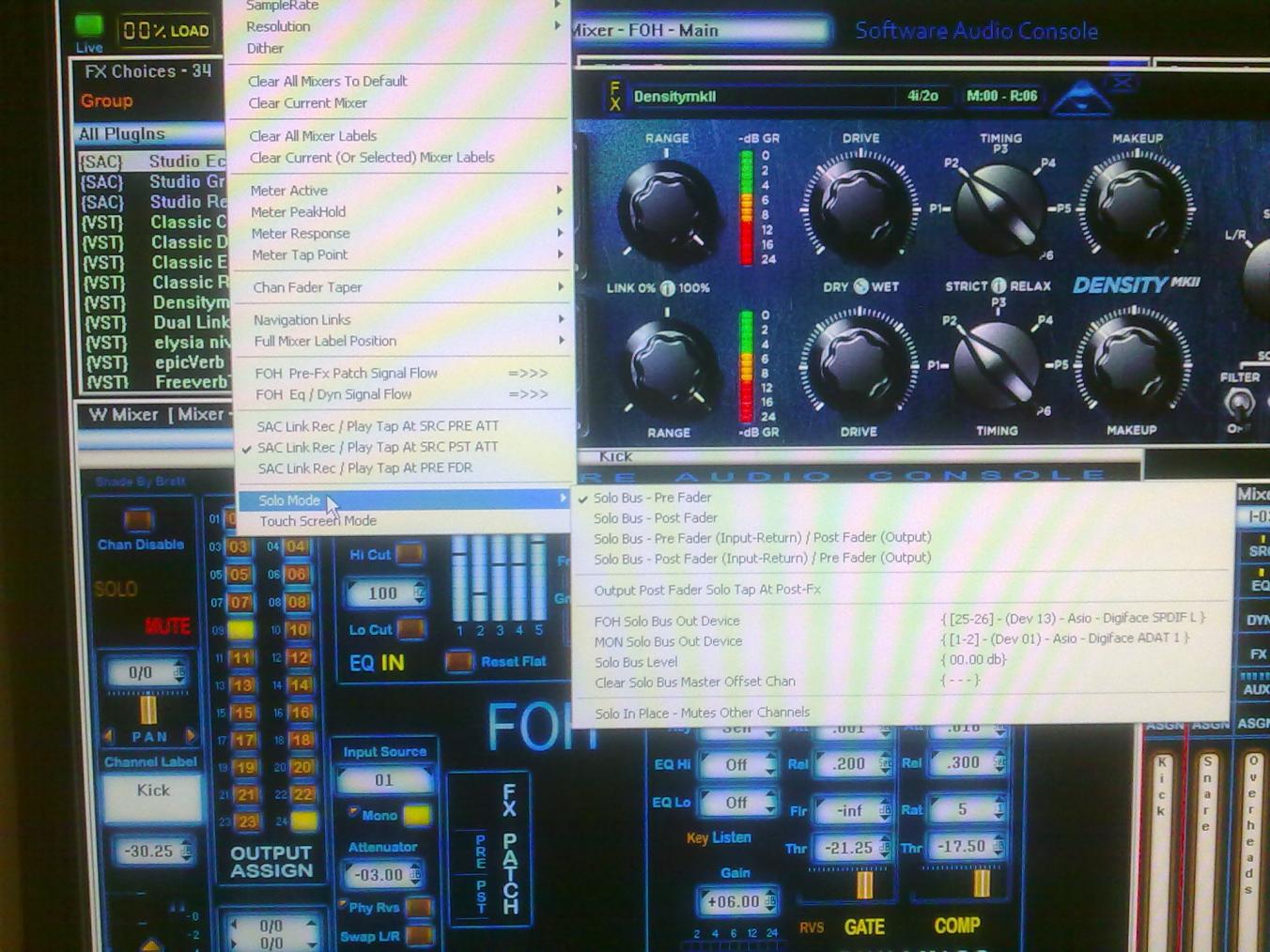Toggle the LINK 0%/100% switch in Density
This screenshot has height=952, width=1270.
[667, 288]
